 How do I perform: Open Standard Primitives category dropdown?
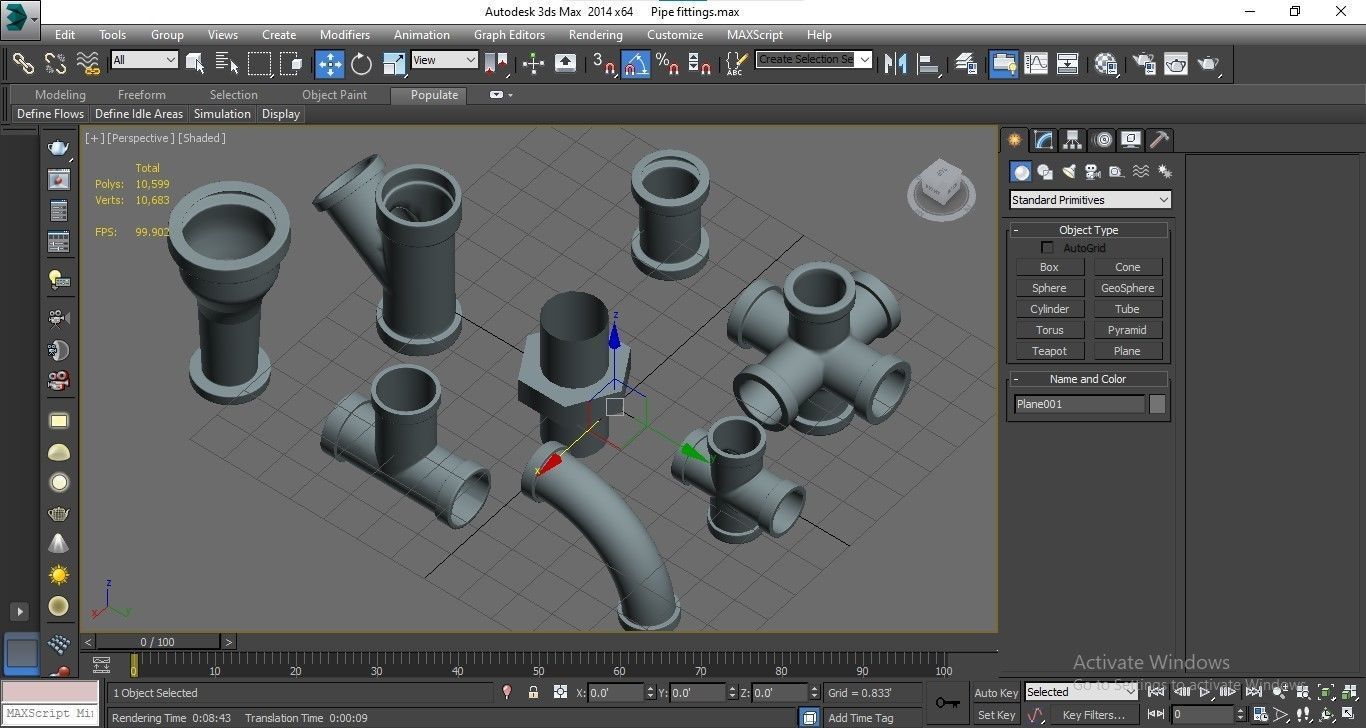pos(1089,200)
